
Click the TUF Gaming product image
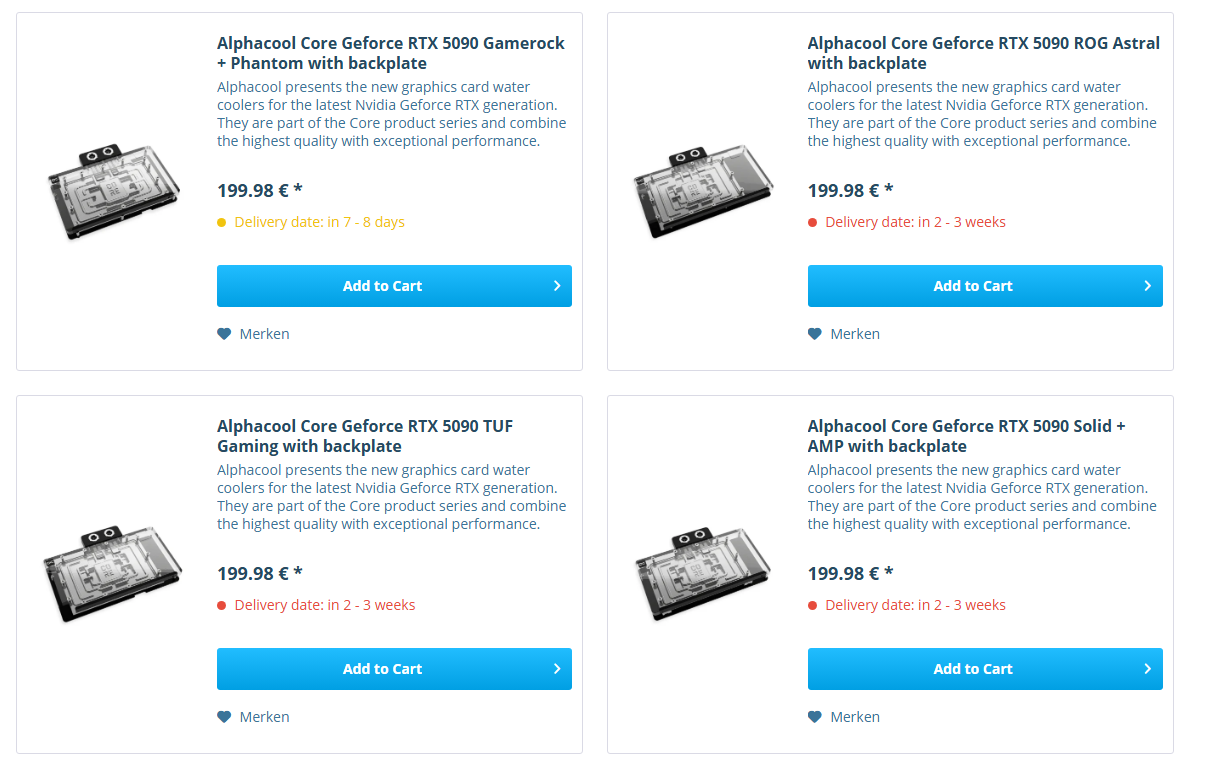pos(112,574)
